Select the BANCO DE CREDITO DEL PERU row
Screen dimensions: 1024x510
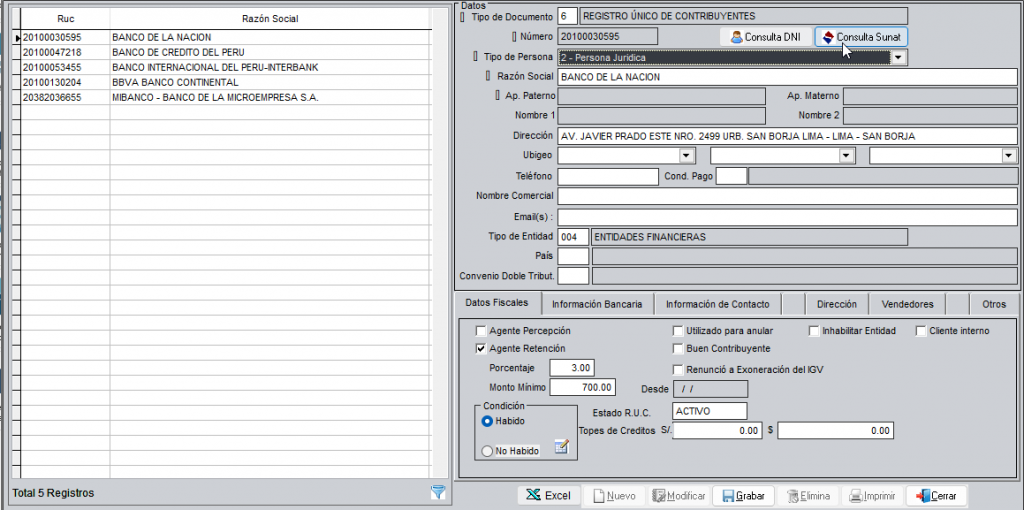(226, 52)
